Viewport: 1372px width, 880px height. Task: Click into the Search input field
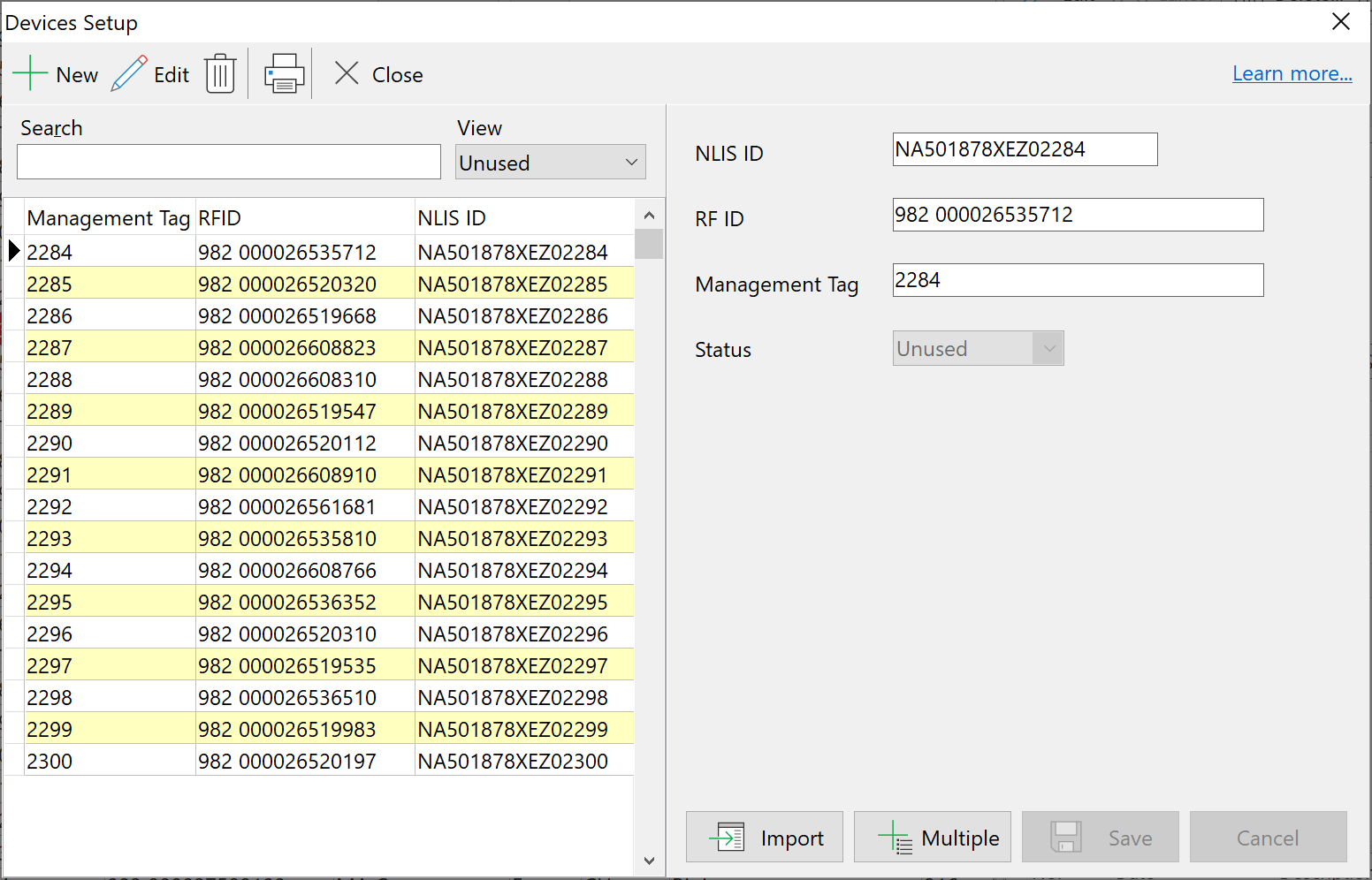229,163
